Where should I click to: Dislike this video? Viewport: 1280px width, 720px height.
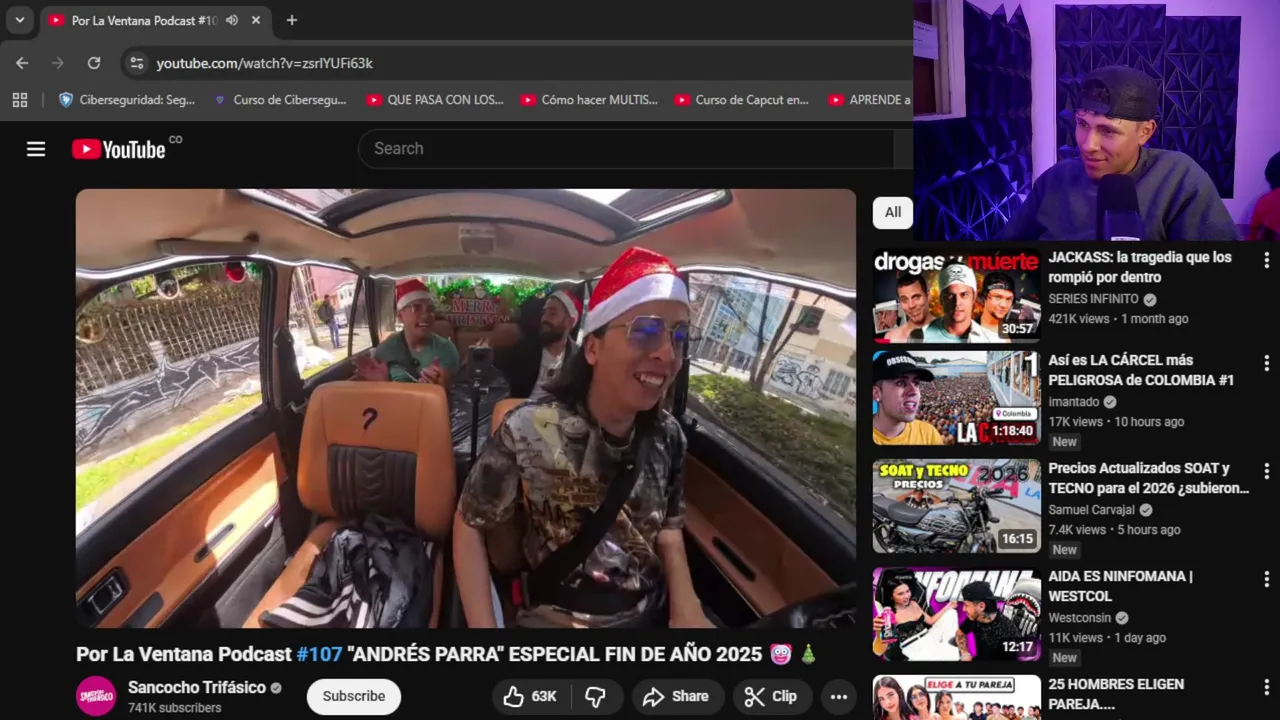(x=596, y=696)
